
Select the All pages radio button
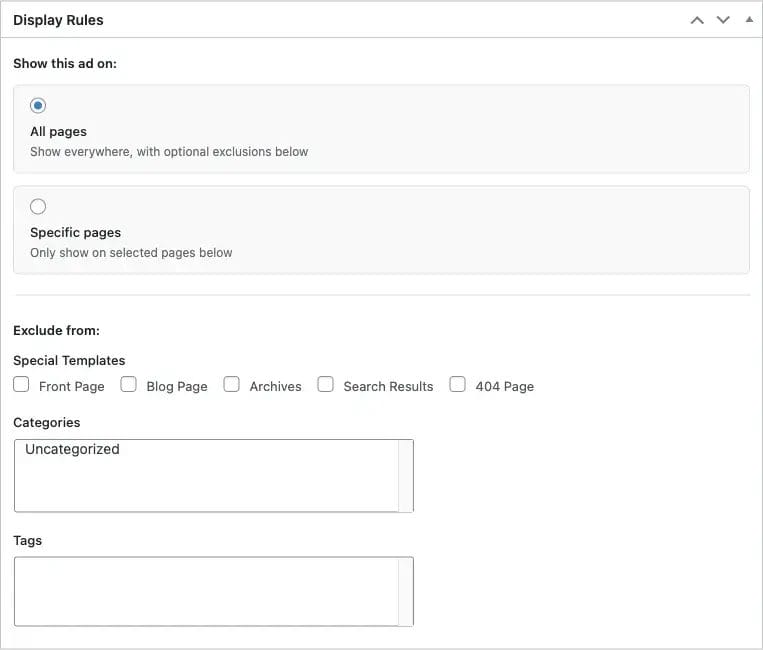38,105
